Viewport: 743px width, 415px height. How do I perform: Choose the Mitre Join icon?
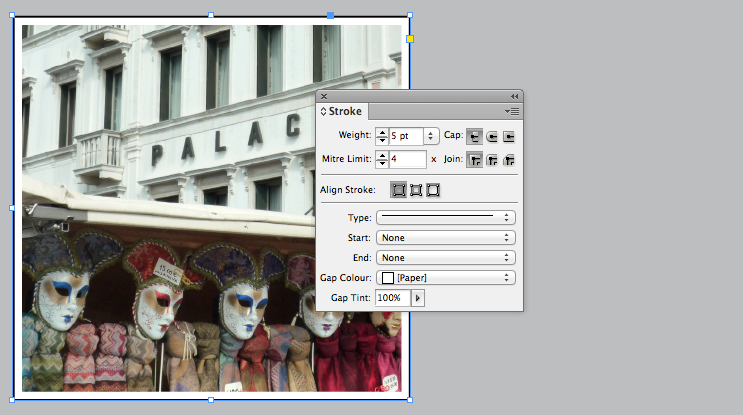[x=474, y=160]
